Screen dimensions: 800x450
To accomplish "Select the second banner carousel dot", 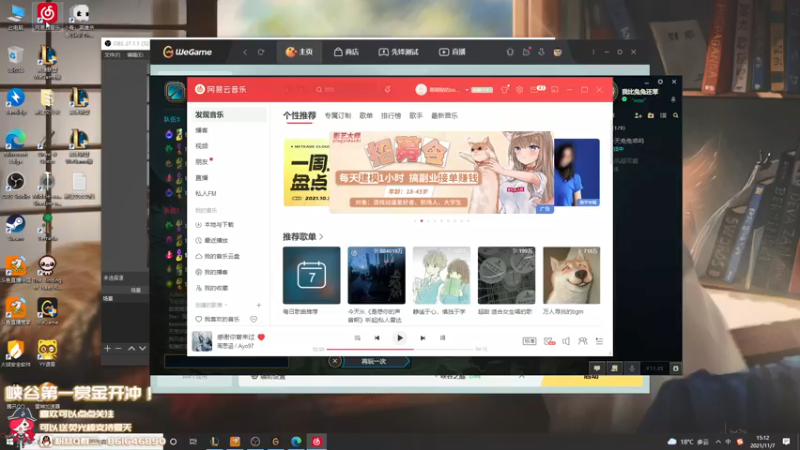I will coord(421,221).
